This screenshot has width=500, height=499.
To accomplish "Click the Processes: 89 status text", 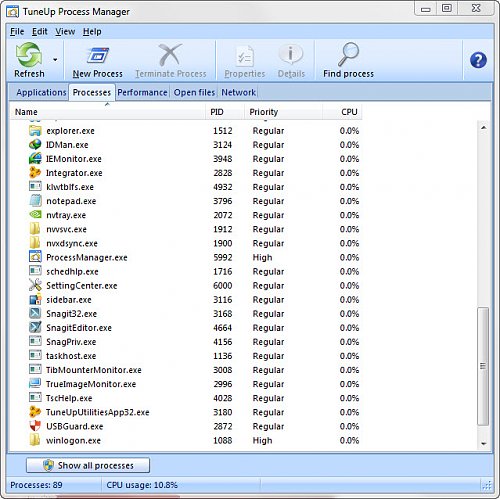I will (36, 485).
